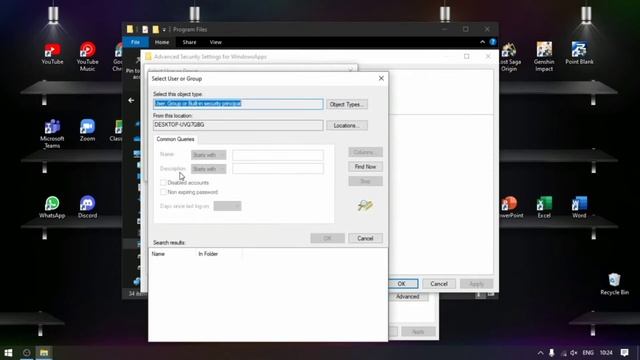
Task: Click OK in Advanced Security Settings
Action: point(401,284)
